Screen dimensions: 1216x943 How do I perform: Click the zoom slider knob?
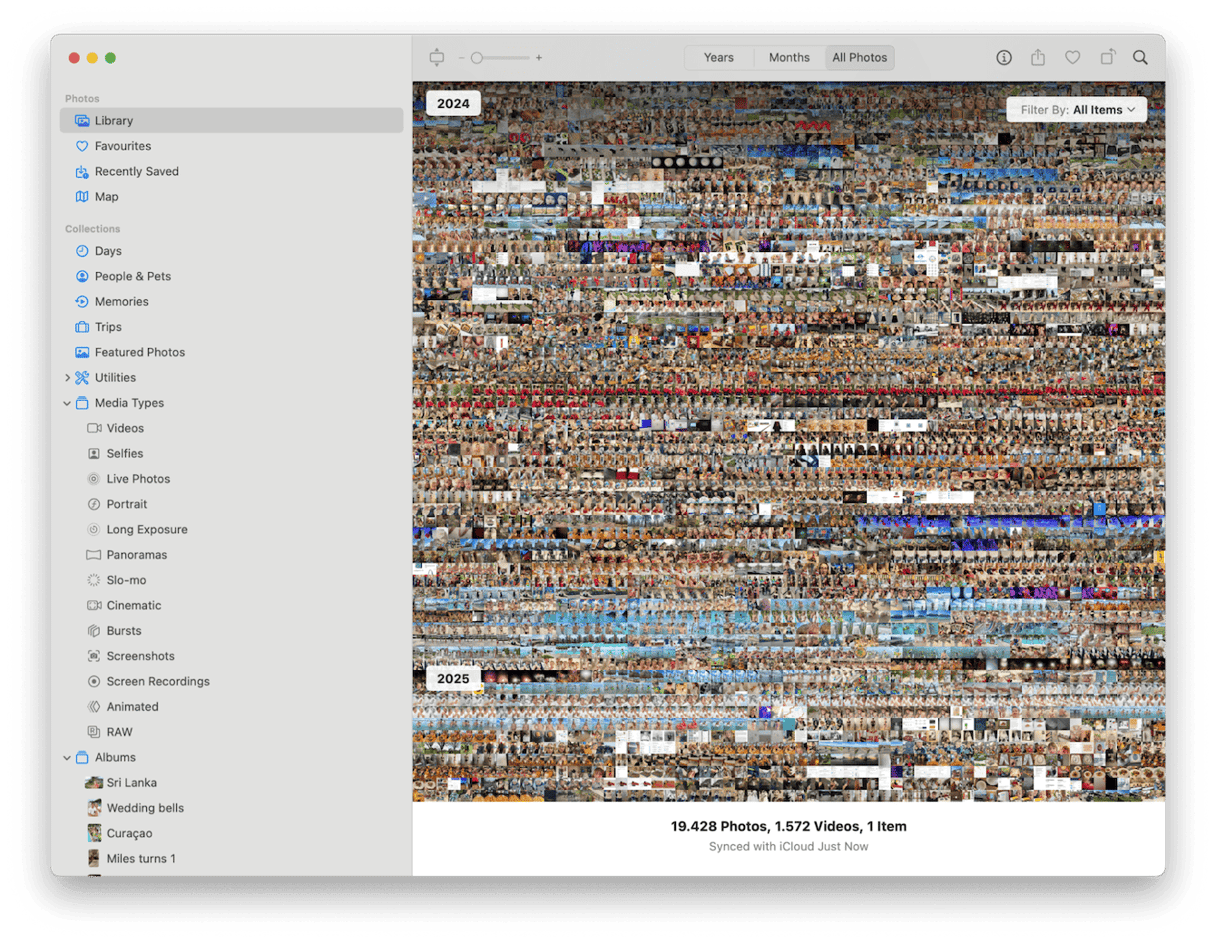point(477,58)
